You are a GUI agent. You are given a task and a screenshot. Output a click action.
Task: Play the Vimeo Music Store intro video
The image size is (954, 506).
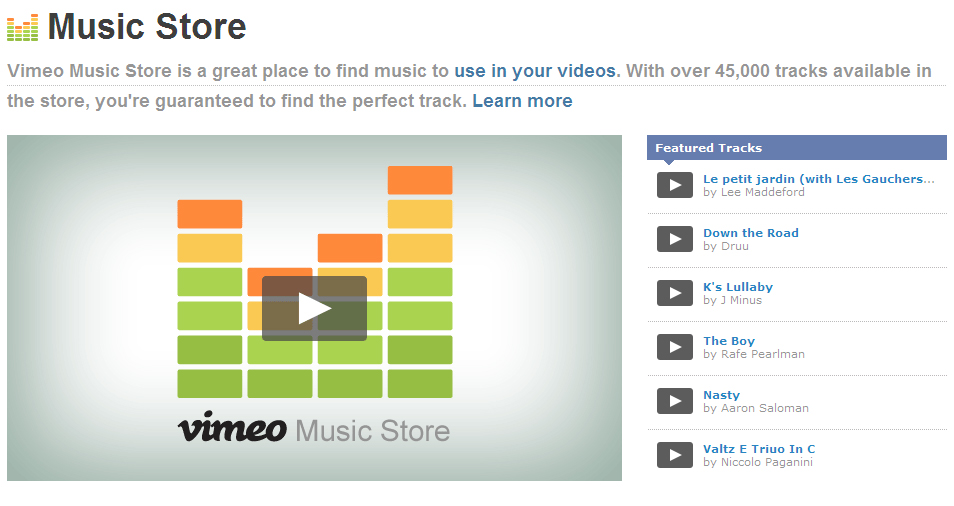[314, 308]
